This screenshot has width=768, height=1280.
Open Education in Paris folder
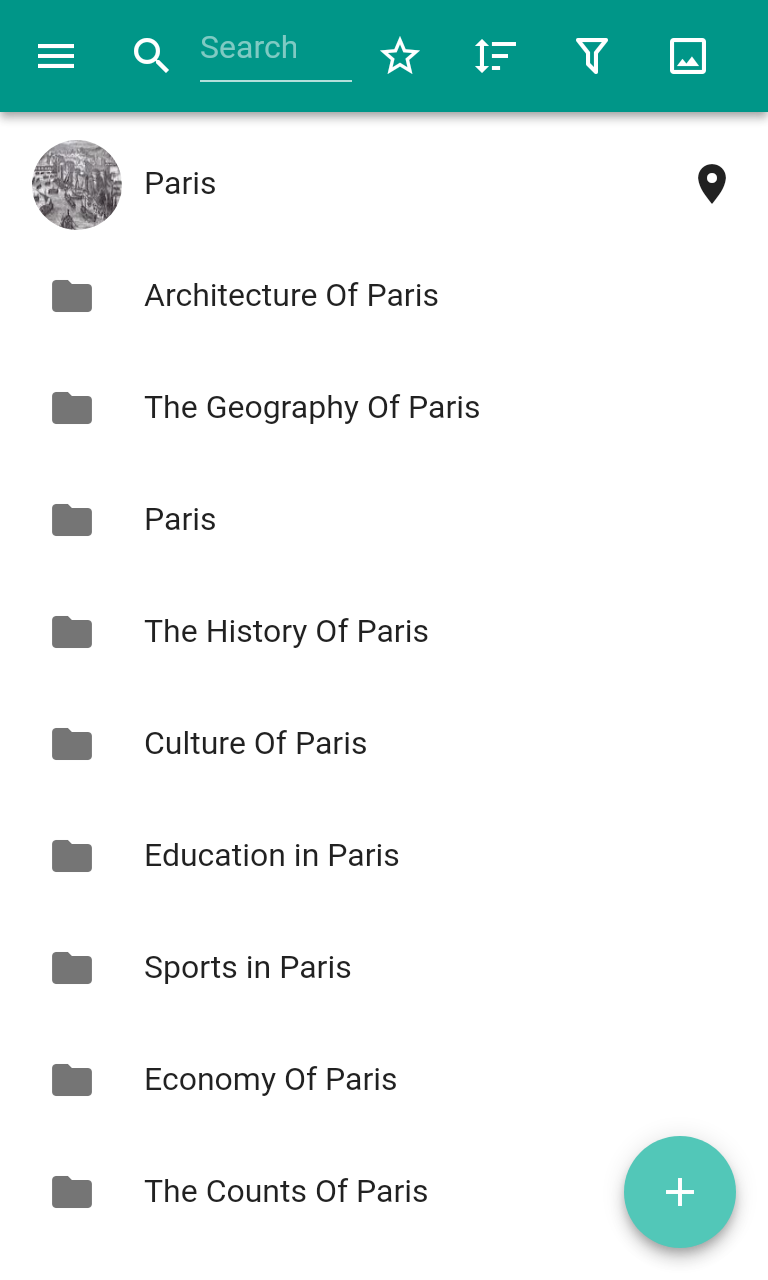(x=271, y=856)
